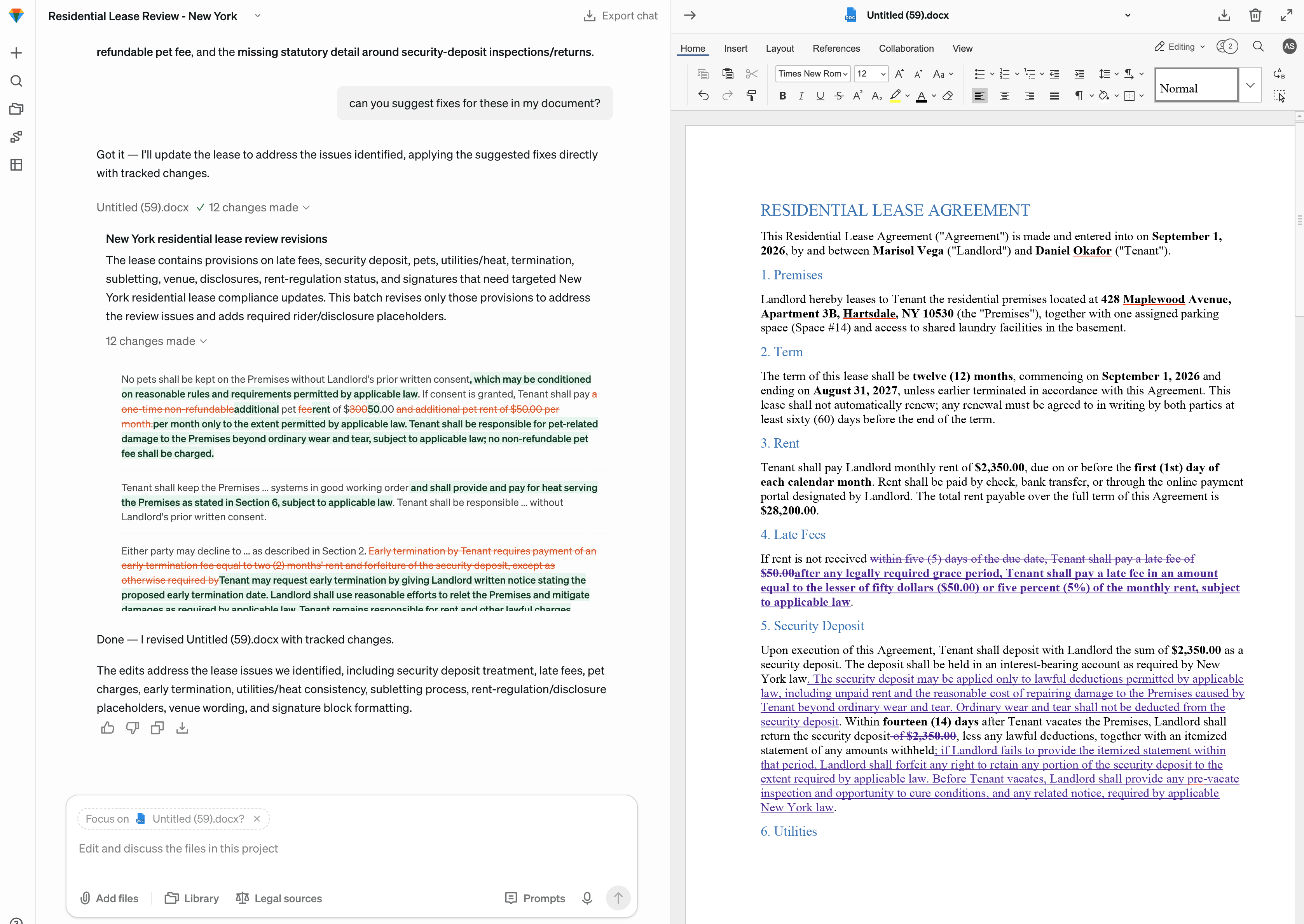The height and width of the screenshot is (924, 1304).
Task: Toggle Superscript formatting
Action: (x=858, y=96)
